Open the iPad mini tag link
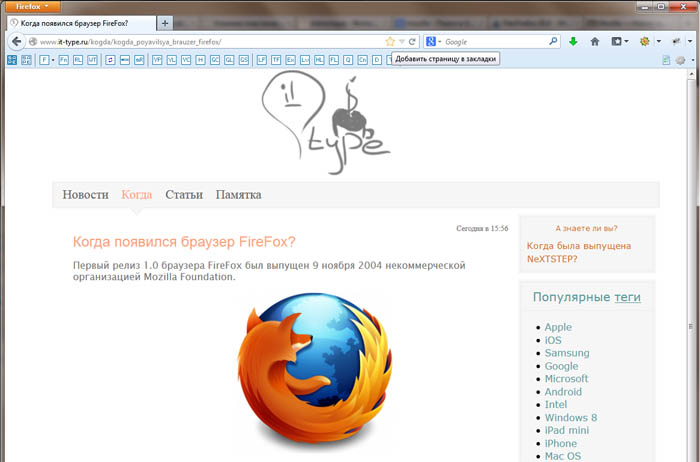 567,430
